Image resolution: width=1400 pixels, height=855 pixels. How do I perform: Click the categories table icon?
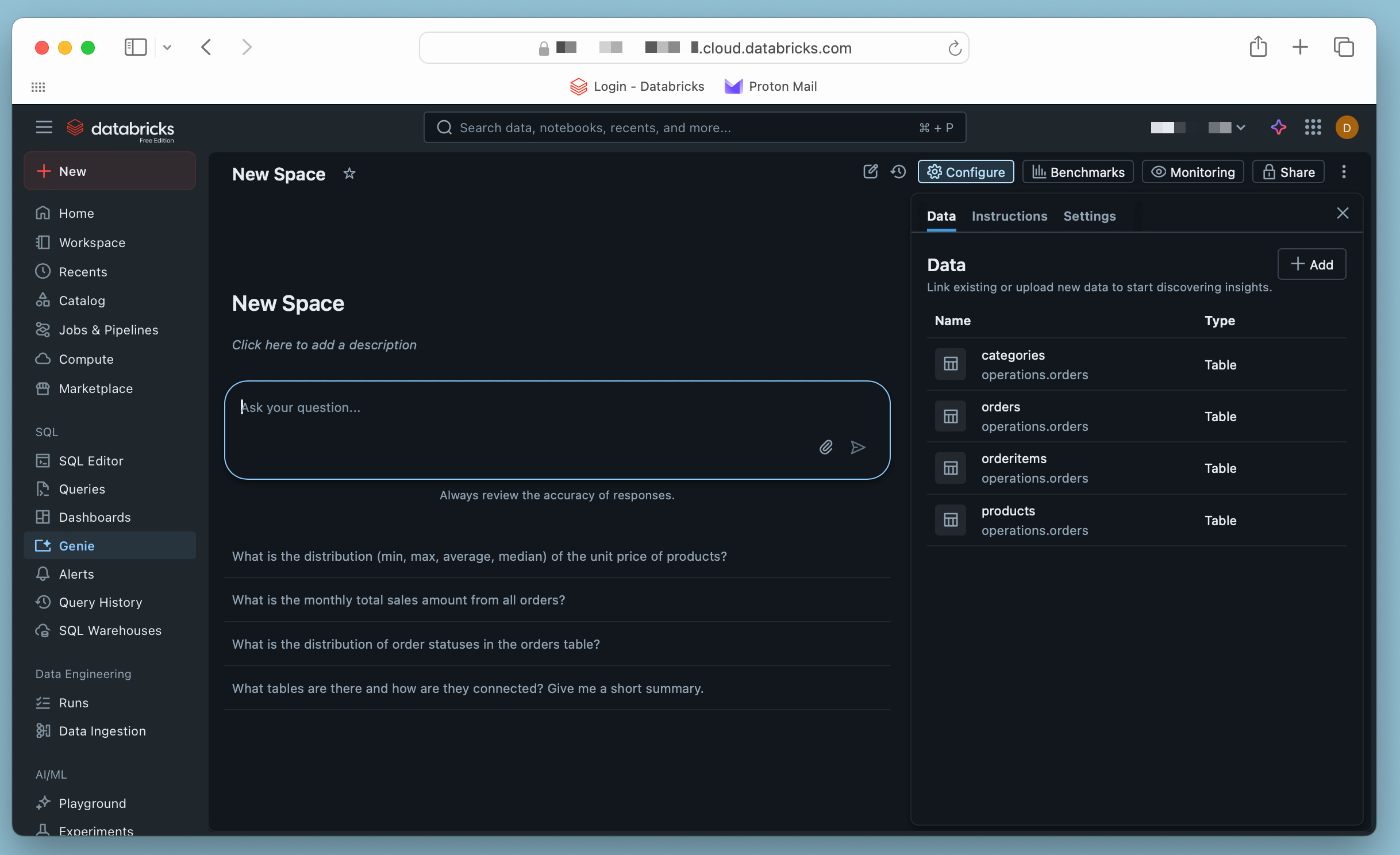[x=951, y=364]
